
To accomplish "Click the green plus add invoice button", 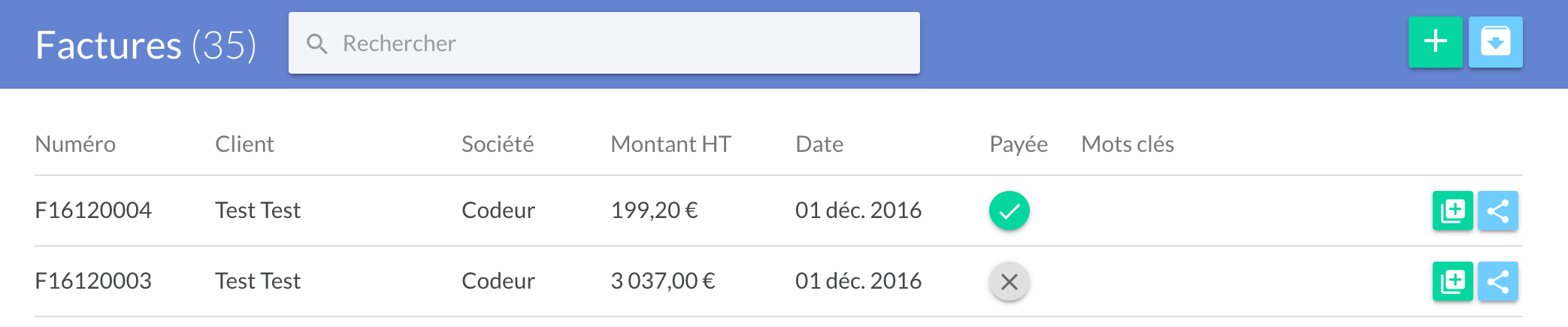I will [1435, 42].
